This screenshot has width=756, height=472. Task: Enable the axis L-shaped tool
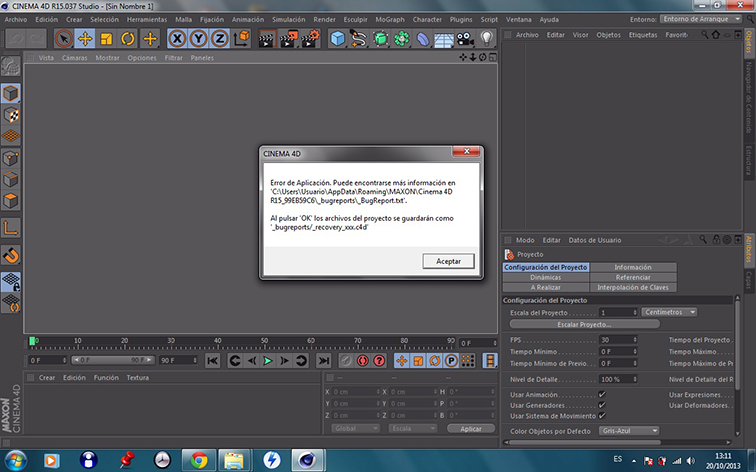[11, 228]
